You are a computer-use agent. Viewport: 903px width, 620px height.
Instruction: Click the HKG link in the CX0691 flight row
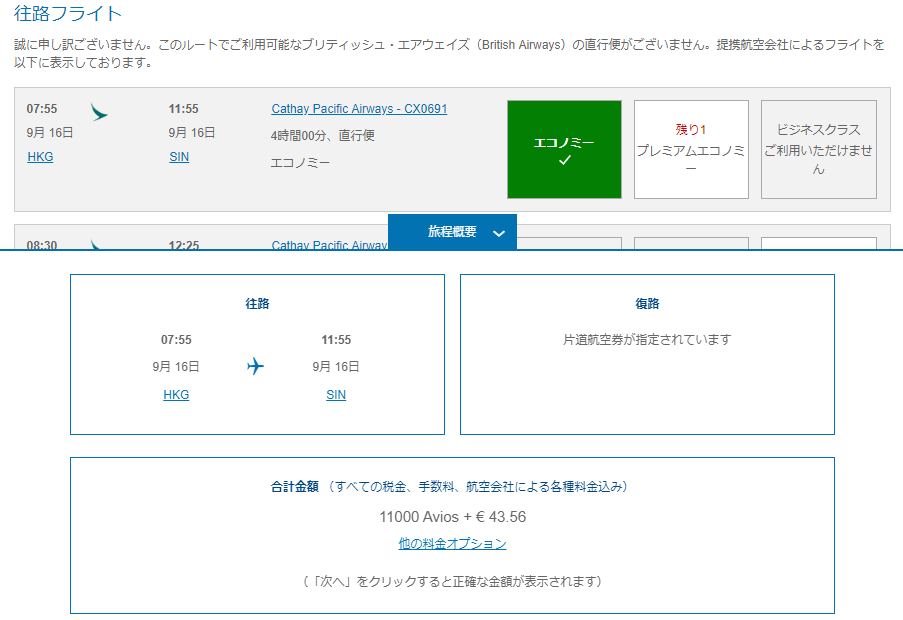tap(40, 157)
